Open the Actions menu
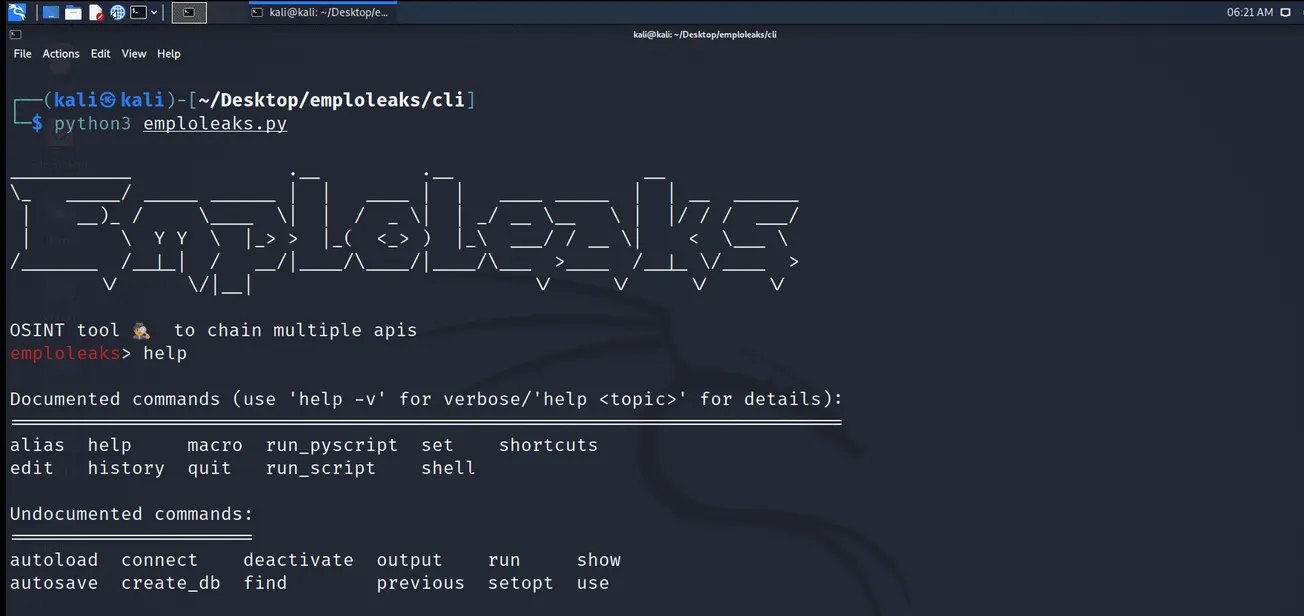Image resolution: width=1304 pixels, height=616 pixels. pos(60,53)
